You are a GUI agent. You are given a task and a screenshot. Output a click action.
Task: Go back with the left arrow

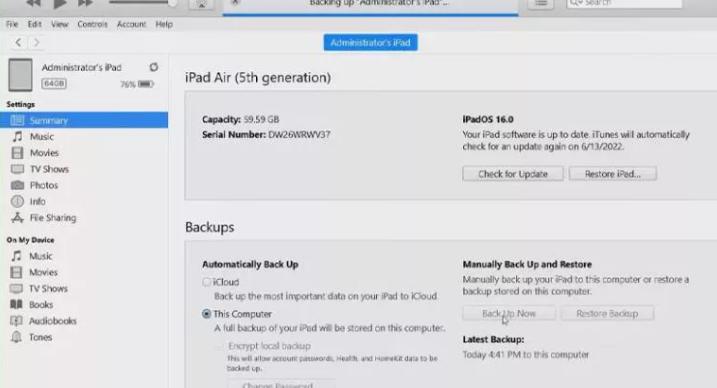pyautogui.click(x=18, y=43)
